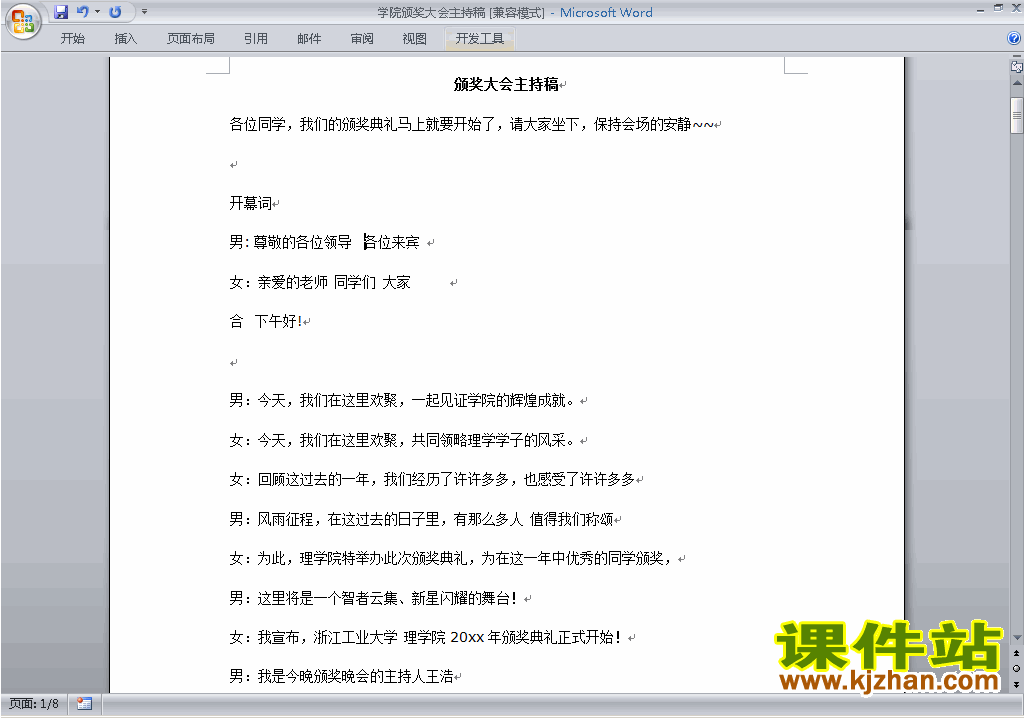
Task: Open the Select Browse Object round button
Action: click(1017, 668)
